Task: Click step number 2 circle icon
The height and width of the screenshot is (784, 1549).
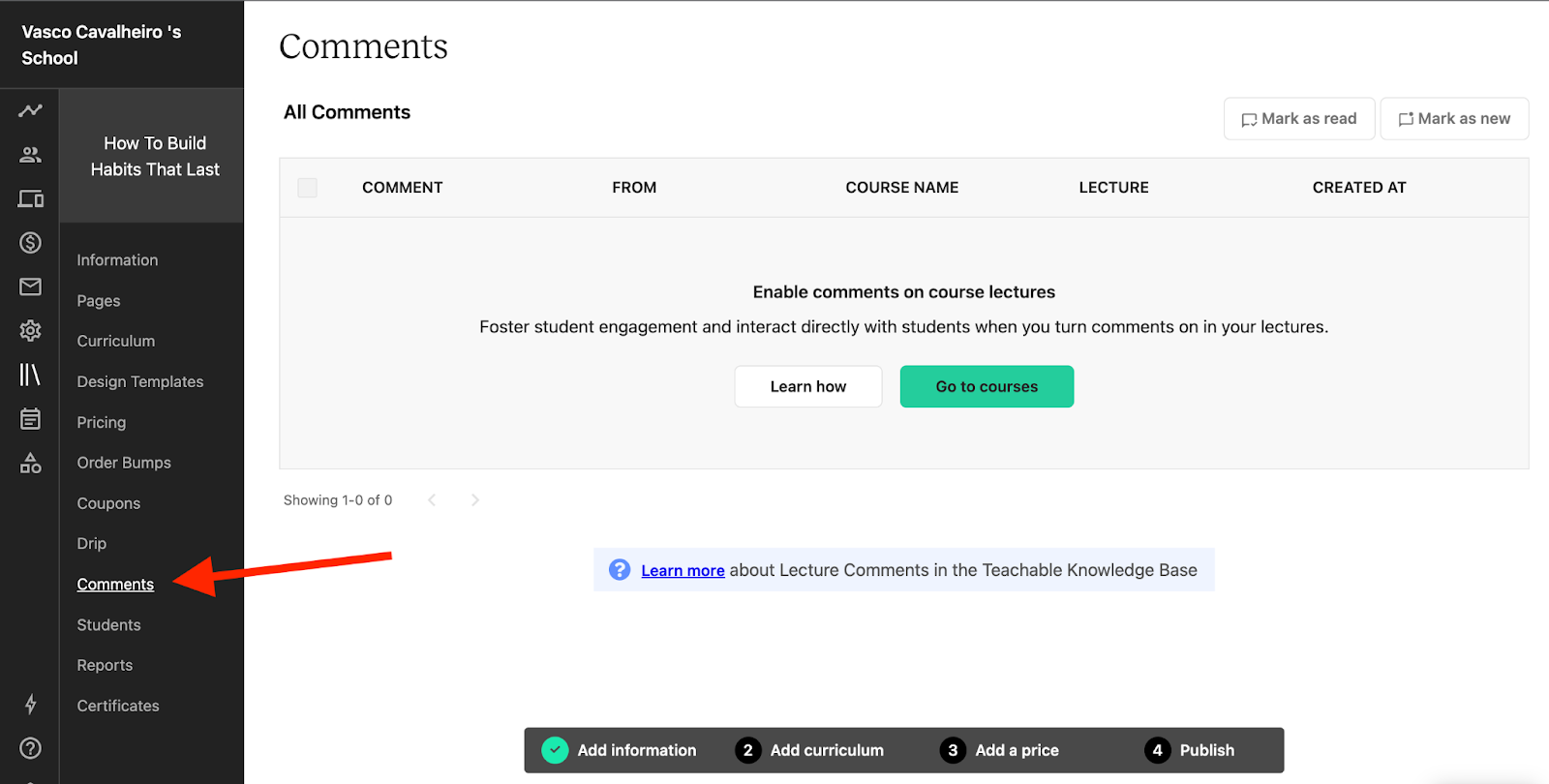Action: pos(747,750)
